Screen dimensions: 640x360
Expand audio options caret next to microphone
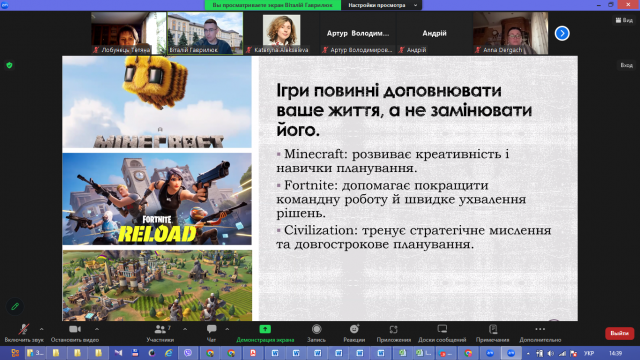pos(42,329)
